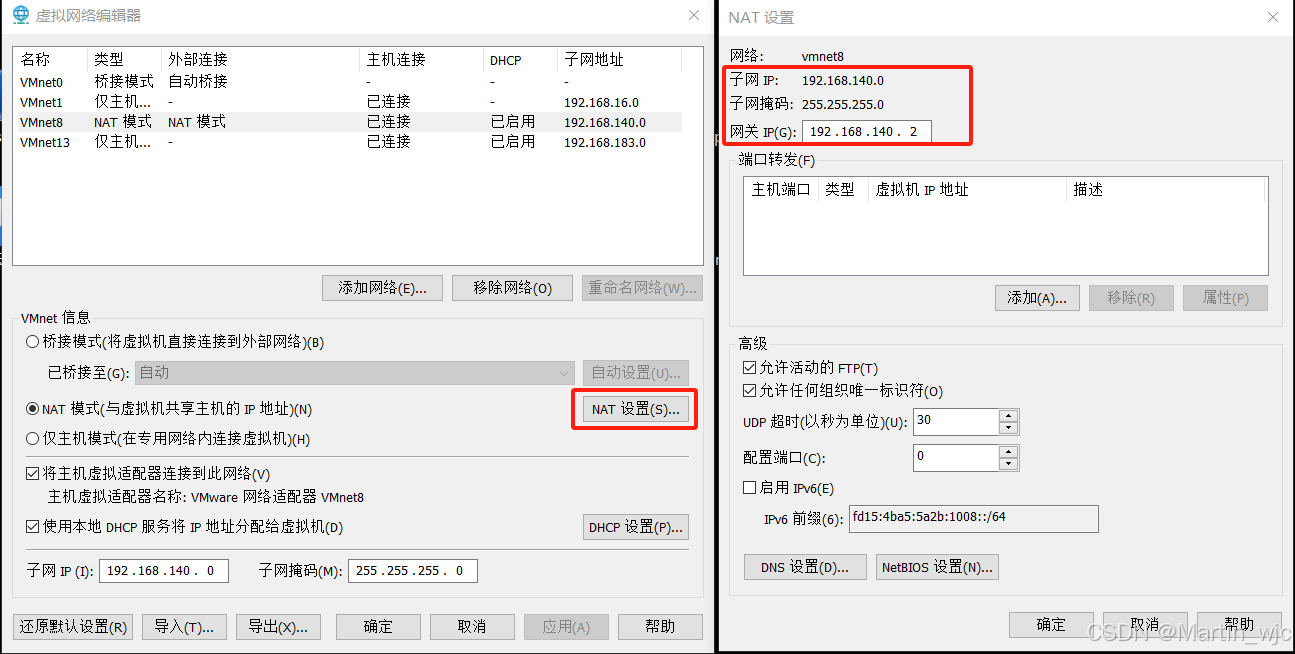This screenshot has height=654, width=1295.
Task: Click the 网关 IP input field
Action: coord(867,132)
